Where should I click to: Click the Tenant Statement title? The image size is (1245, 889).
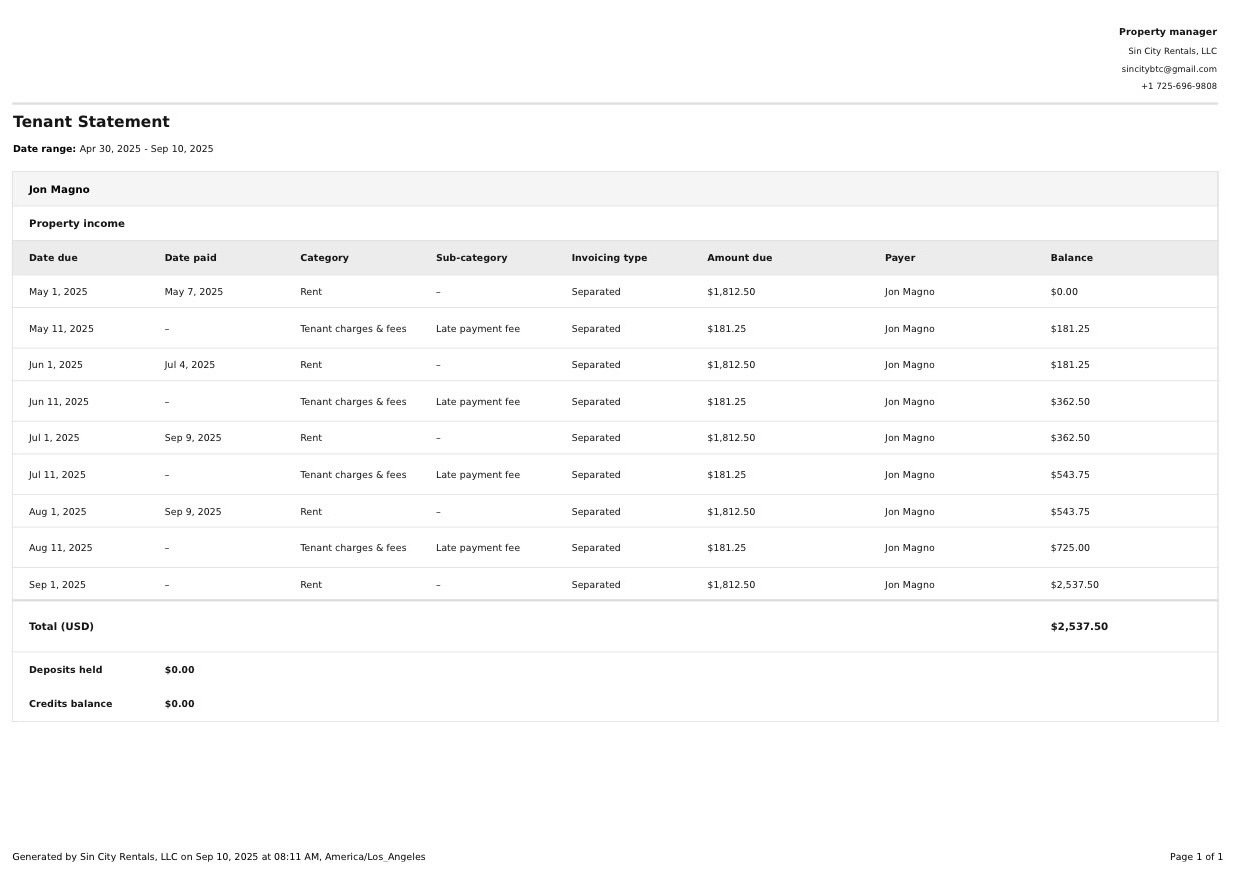(x=91, y=122)
